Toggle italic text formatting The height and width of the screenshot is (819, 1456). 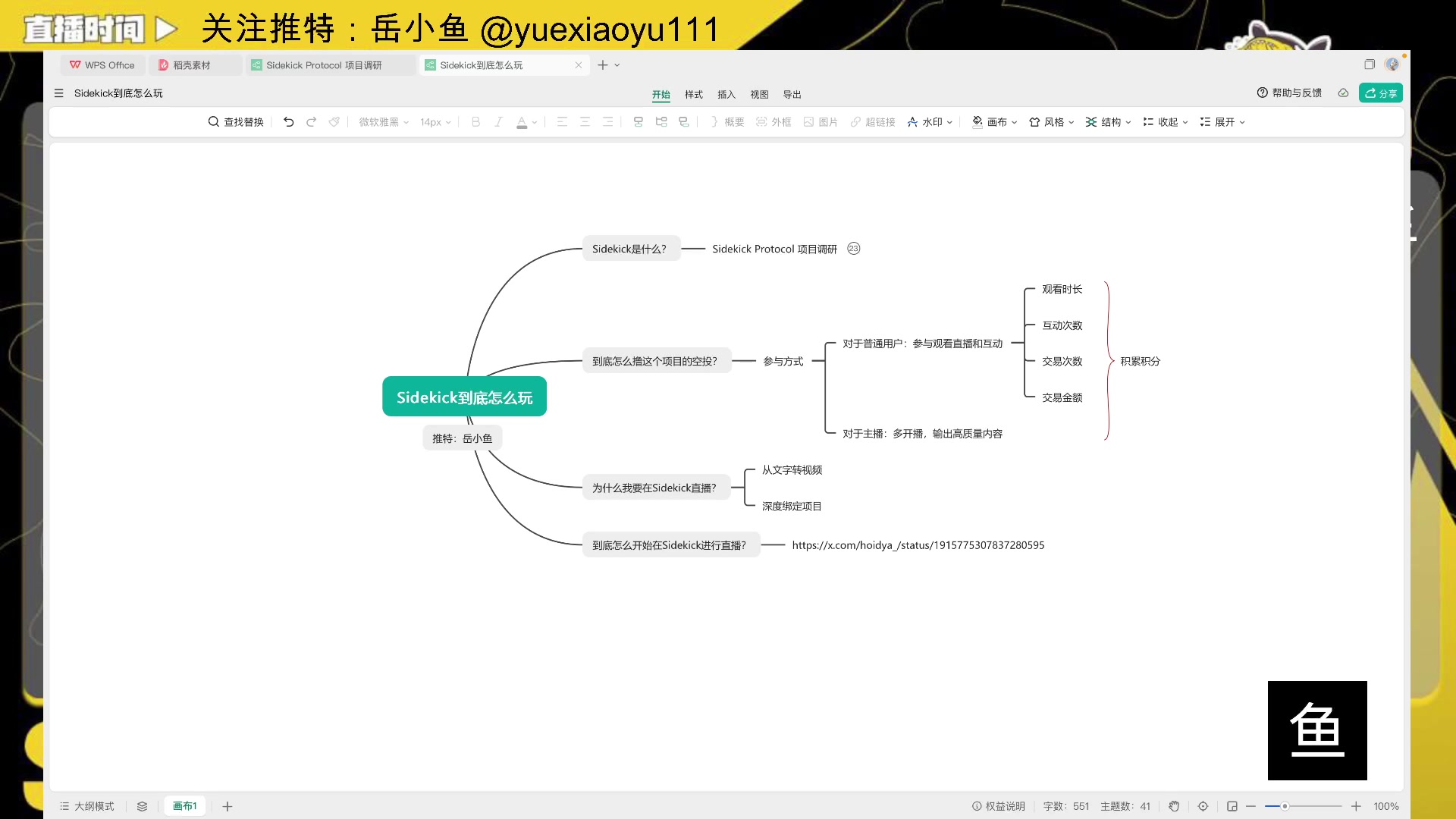click(498, 122)
